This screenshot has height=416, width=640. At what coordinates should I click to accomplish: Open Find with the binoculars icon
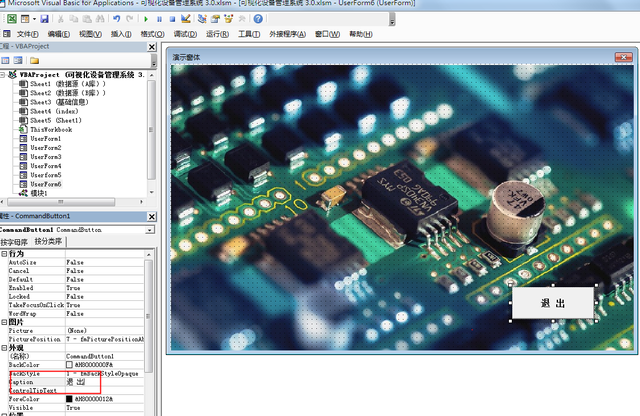tap(100, 19)
